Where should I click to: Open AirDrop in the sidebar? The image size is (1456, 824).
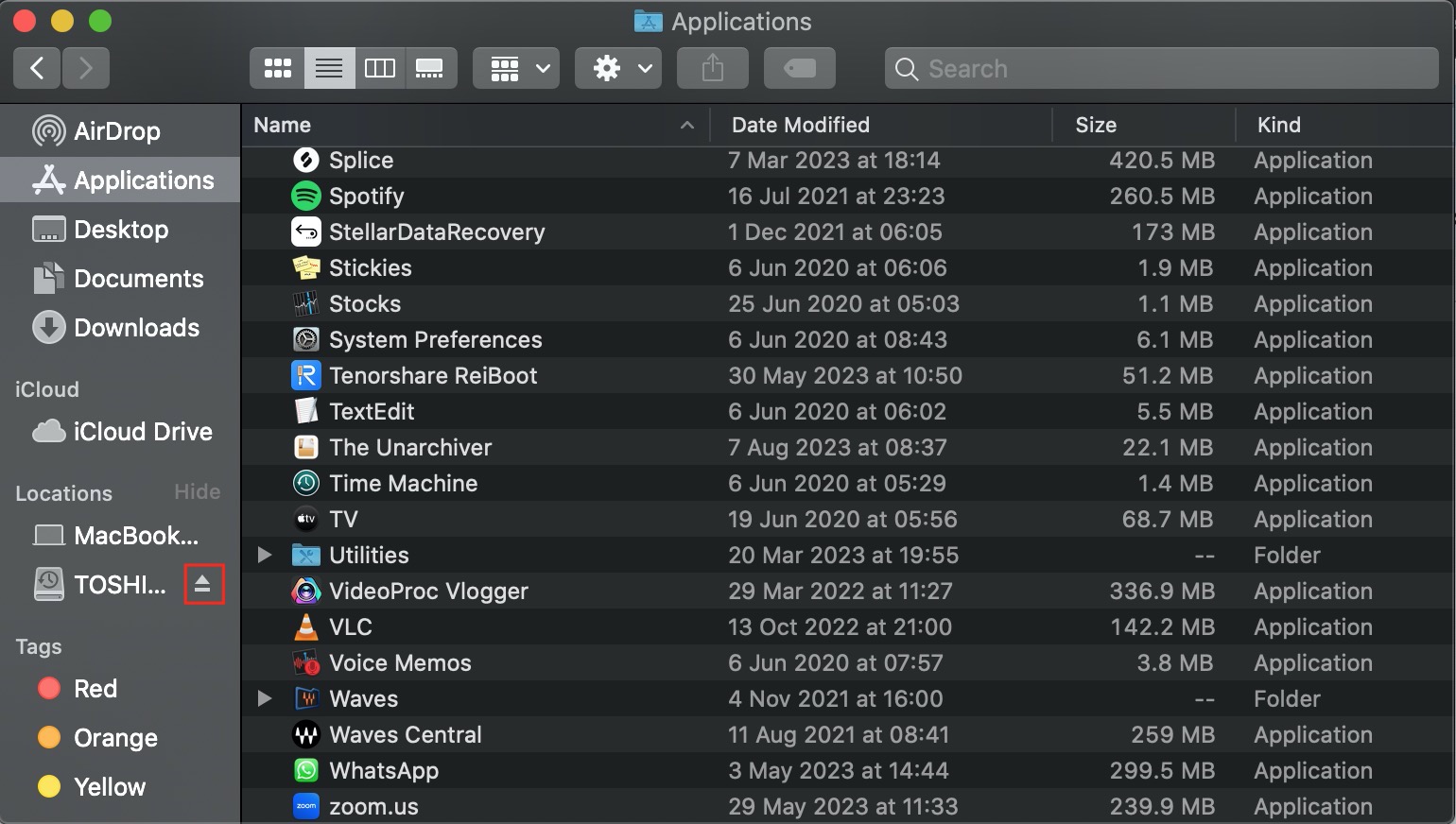120,130
